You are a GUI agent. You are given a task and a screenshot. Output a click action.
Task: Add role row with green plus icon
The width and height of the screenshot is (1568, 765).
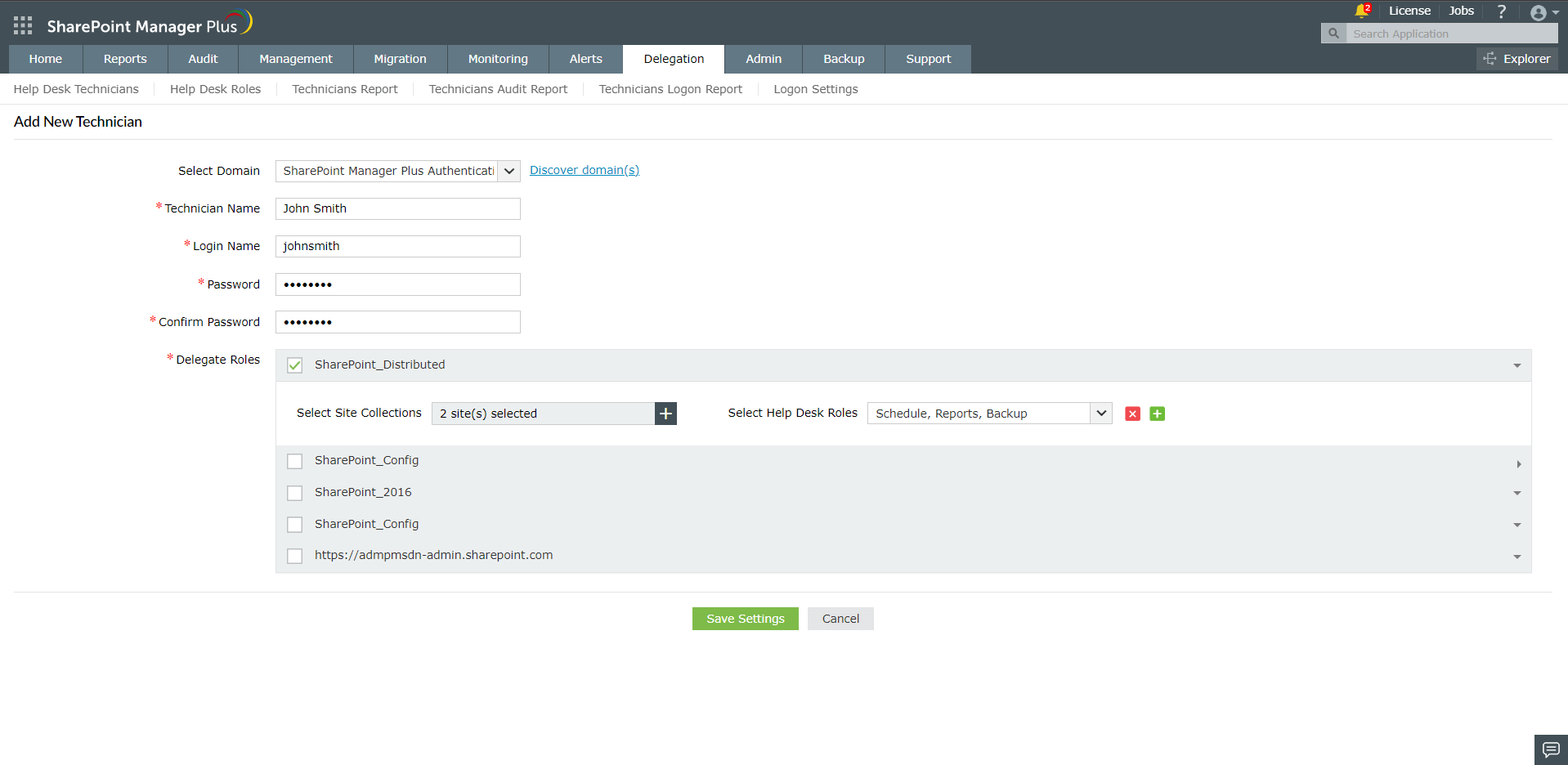pos(1158,414)
